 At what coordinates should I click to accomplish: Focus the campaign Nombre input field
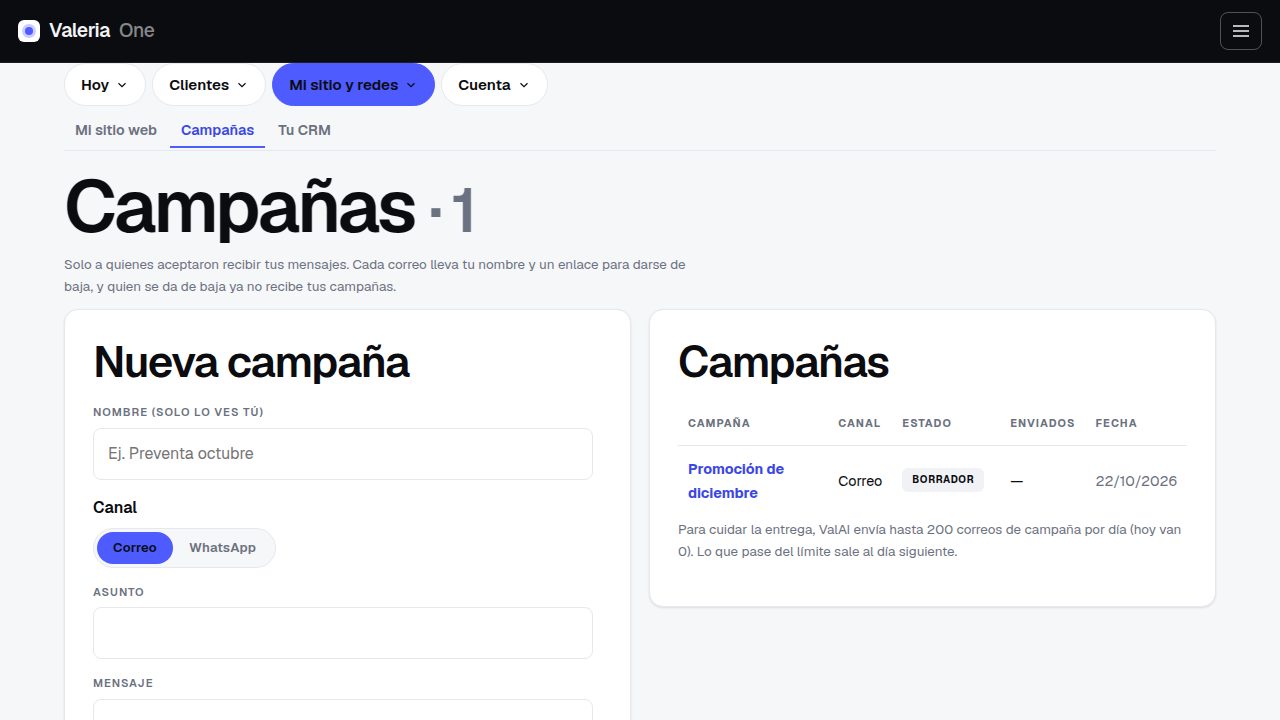pyautogui.click(x=343, y=454)
